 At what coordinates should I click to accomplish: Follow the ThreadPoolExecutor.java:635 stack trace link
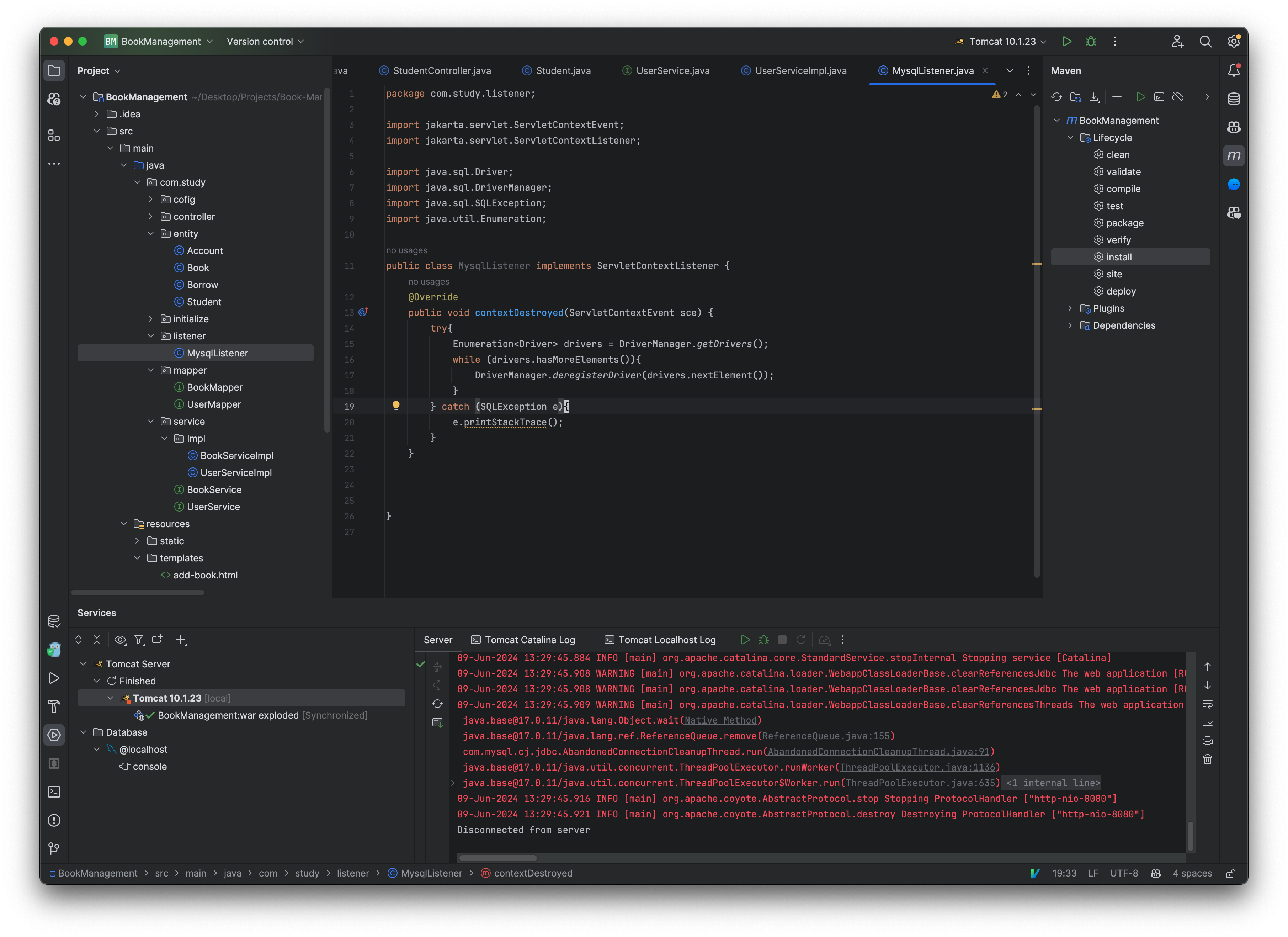point(921,783)
